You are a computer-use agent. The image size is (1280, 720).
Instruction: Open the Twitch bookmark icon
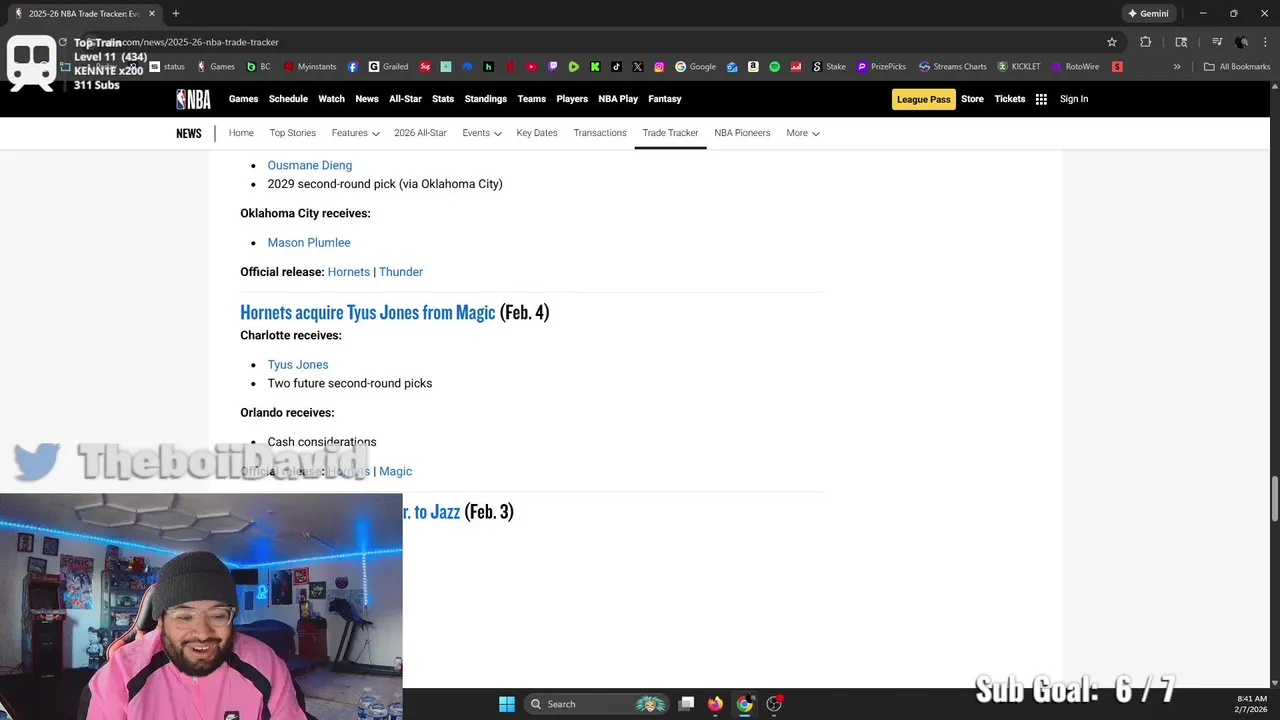552,67
